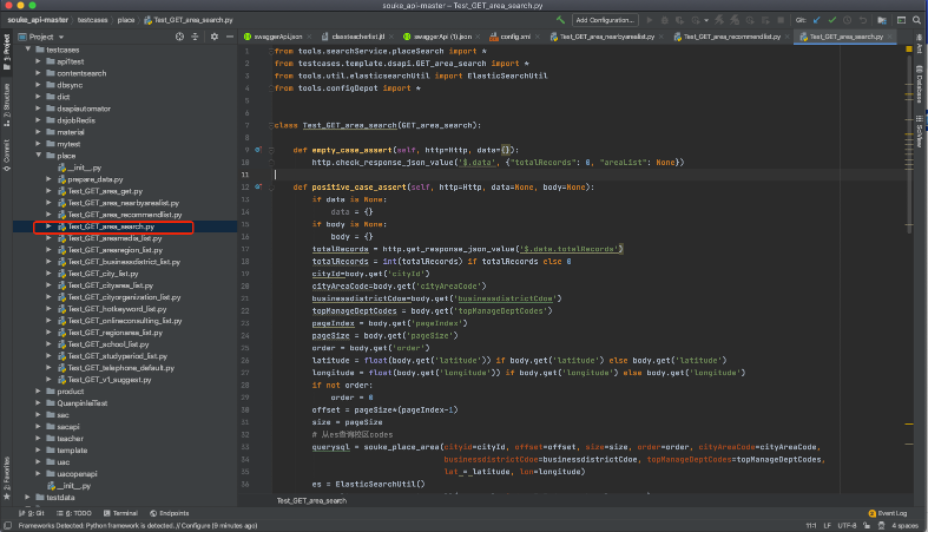Screen dimensions: 929x533
Task: Click the Build project hammer icon
Action: coord(560,20)
